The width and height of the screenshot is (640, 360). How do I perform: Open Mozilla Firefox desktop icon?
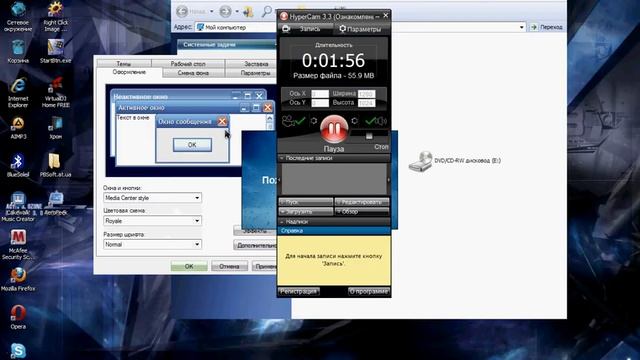(x=18, y=280)
